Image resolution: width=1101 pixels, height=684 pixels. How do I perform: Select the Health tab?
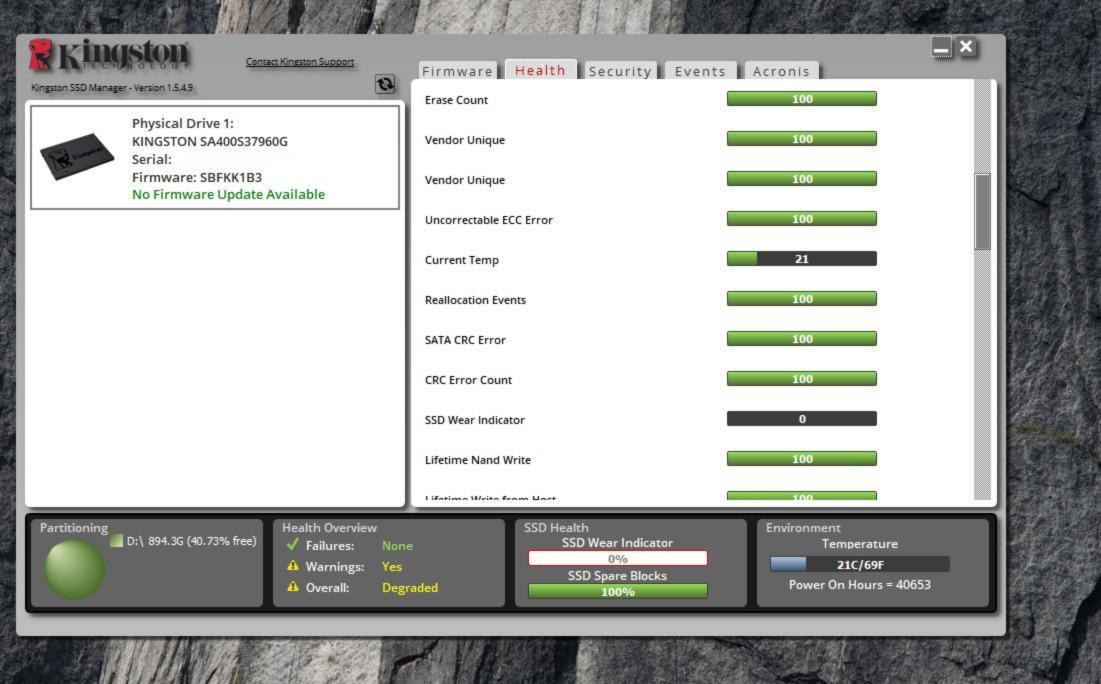tap(540, 70)
